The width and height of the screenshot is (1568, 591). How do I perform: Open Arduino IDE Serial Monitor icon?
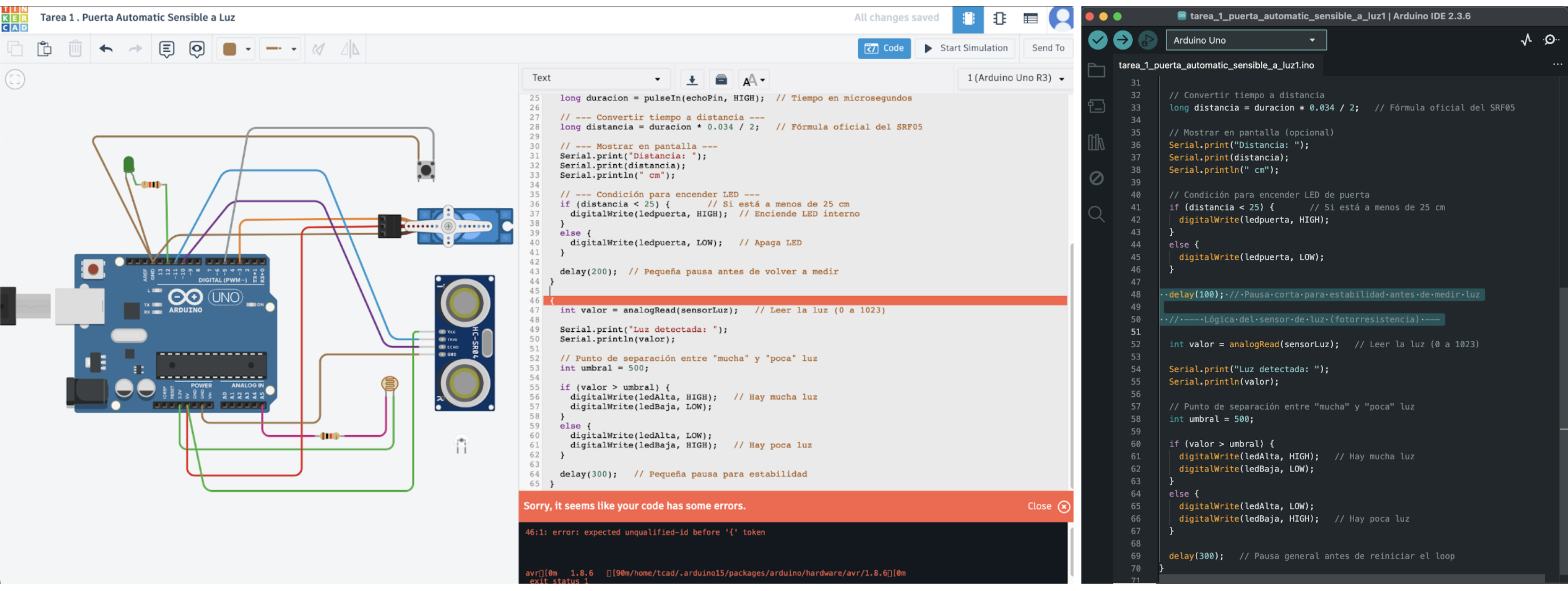pyautogui.click(x=1550, y=40)
